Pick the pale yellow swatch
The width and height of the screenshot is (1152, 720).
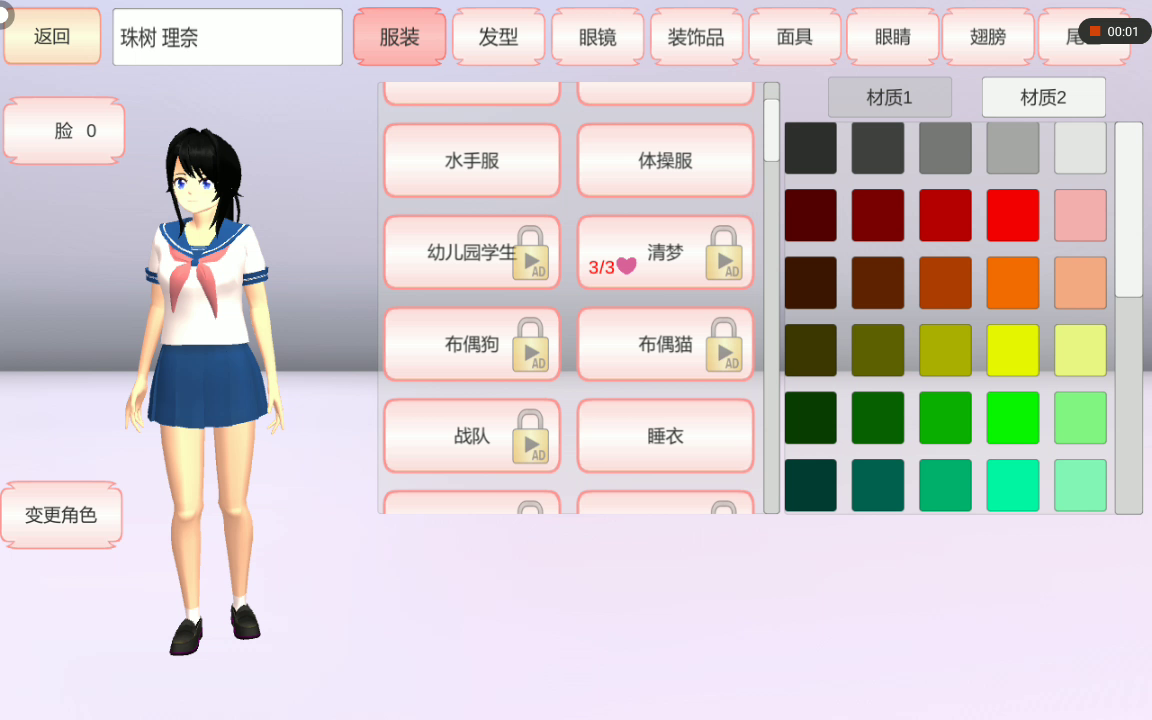1080,350
